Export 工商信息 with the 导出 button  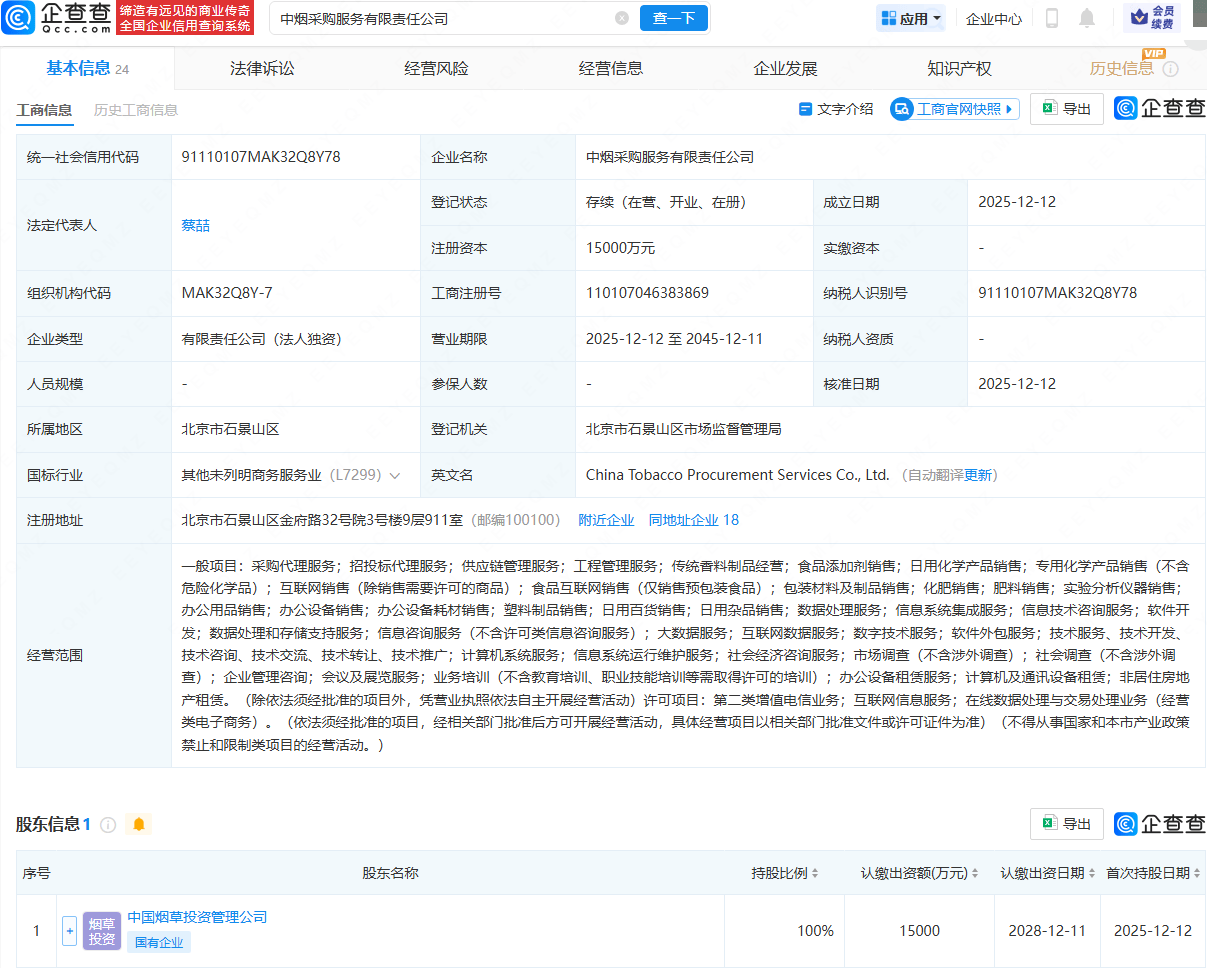click(1067, 109)
